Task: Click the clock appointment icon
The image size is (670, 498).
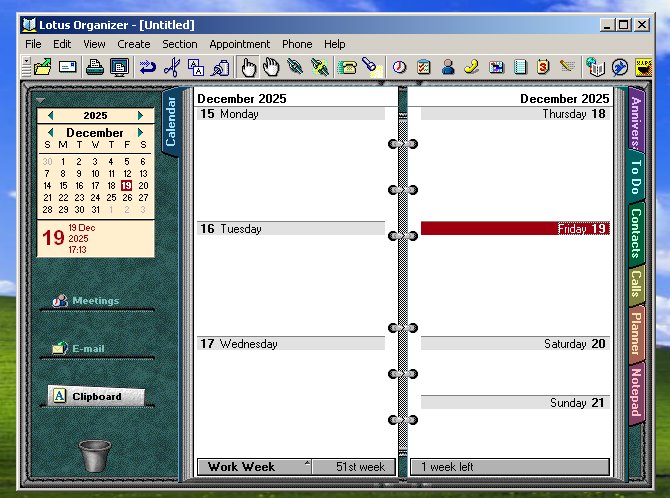Action: click(399, 68)
